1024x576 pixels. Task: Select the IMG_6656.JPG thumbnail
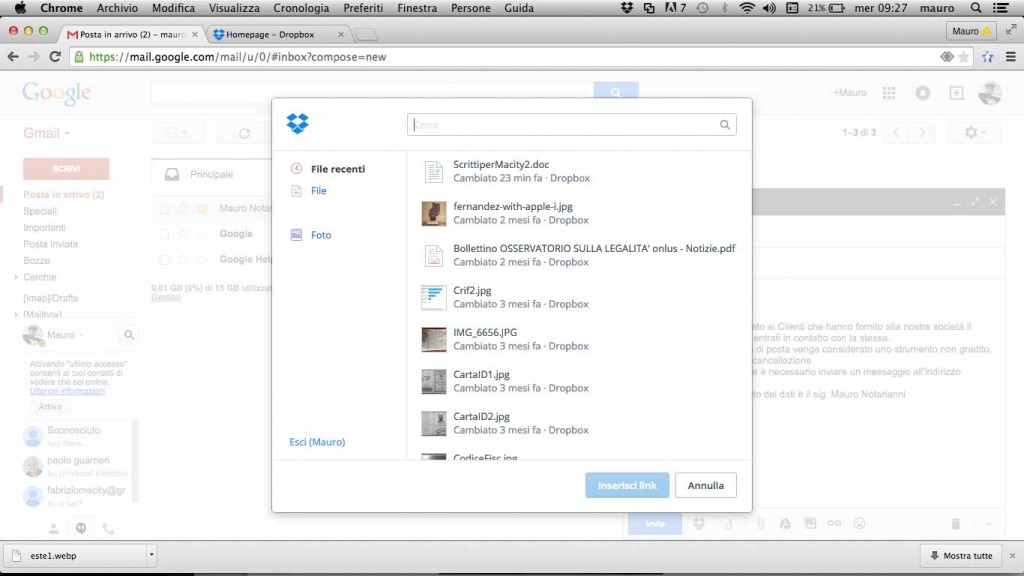pos(434,339)
